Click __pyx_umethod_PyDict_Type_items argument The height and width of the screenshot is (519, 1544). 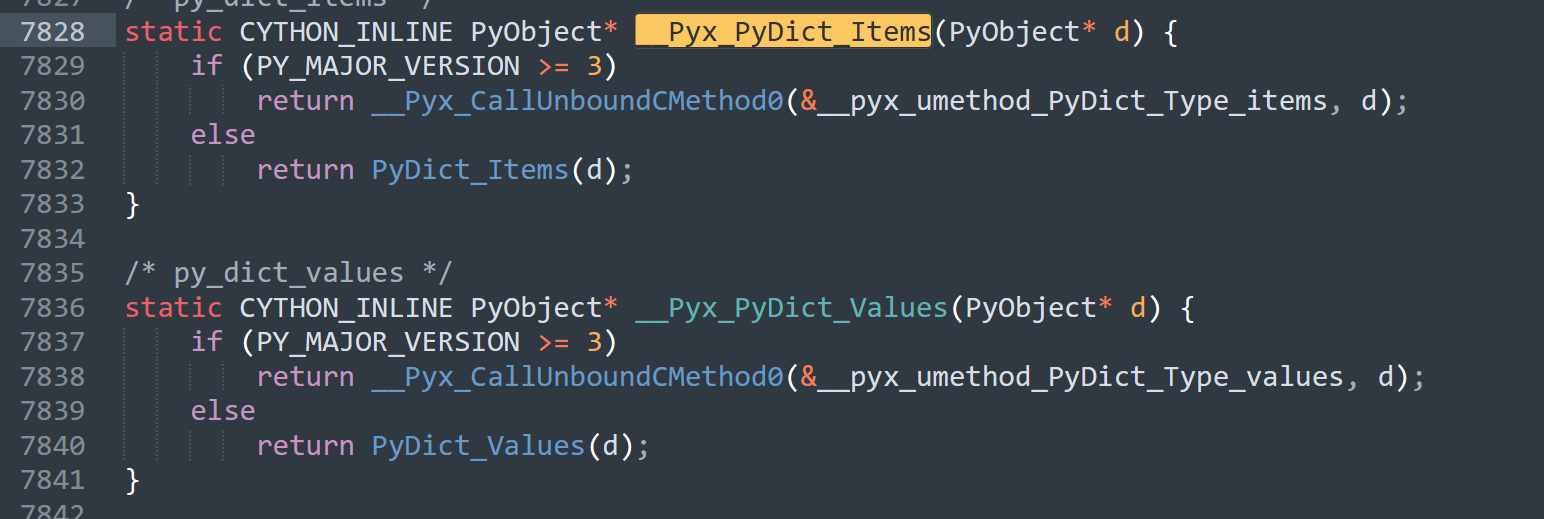(1072, 101)
